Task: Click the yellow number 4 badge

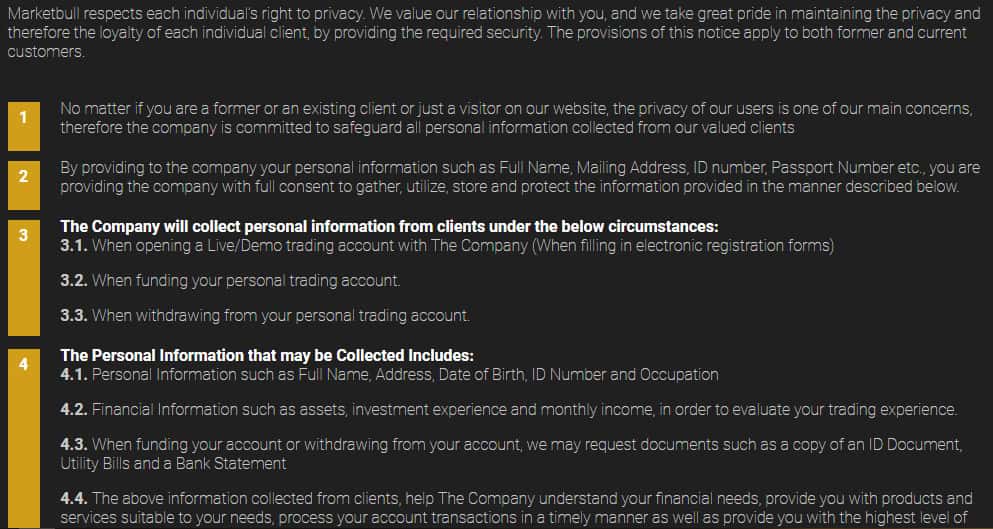Action: (24, 365)
